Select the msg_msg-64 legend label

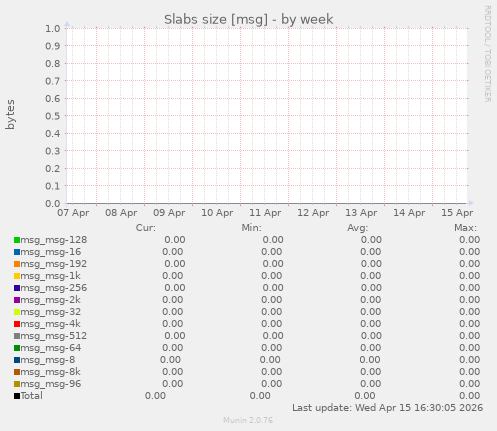51,348
